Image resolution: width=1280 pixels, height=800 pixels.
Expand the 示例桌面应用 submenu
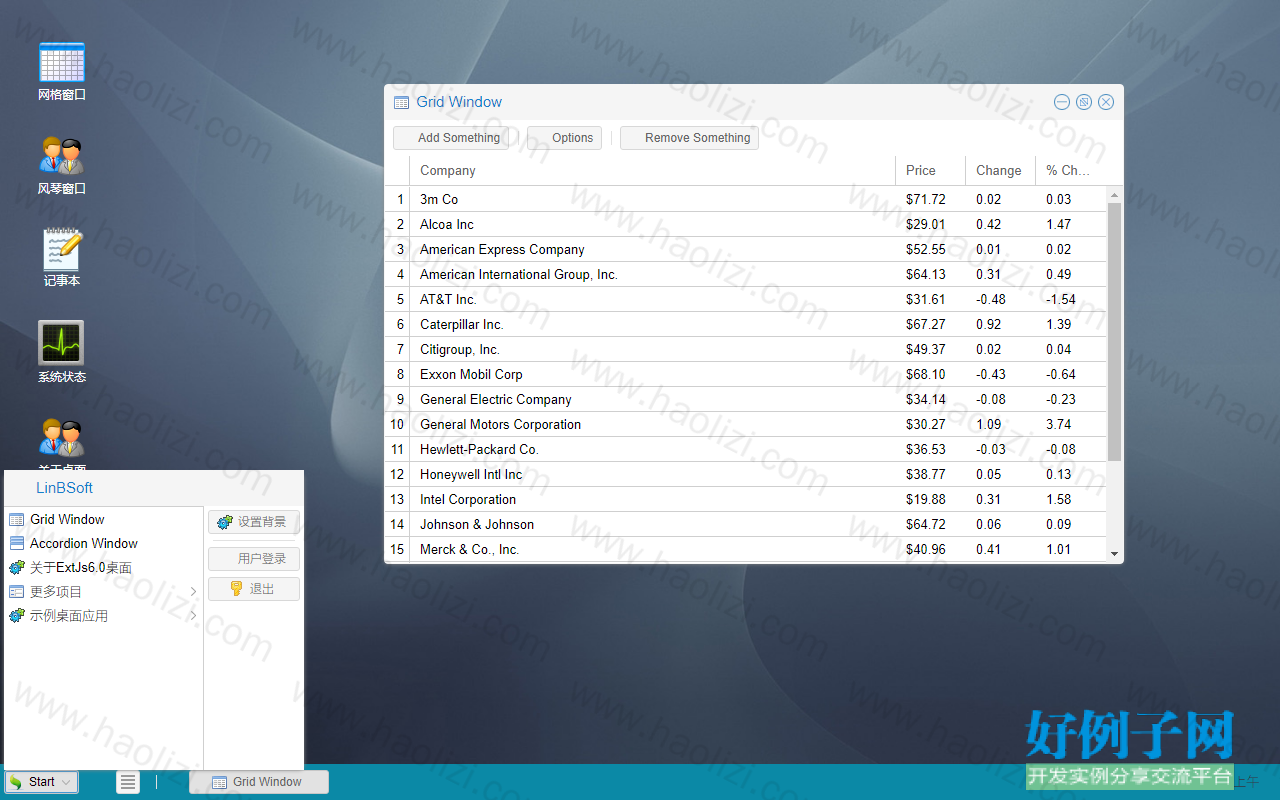coord(104,615)
